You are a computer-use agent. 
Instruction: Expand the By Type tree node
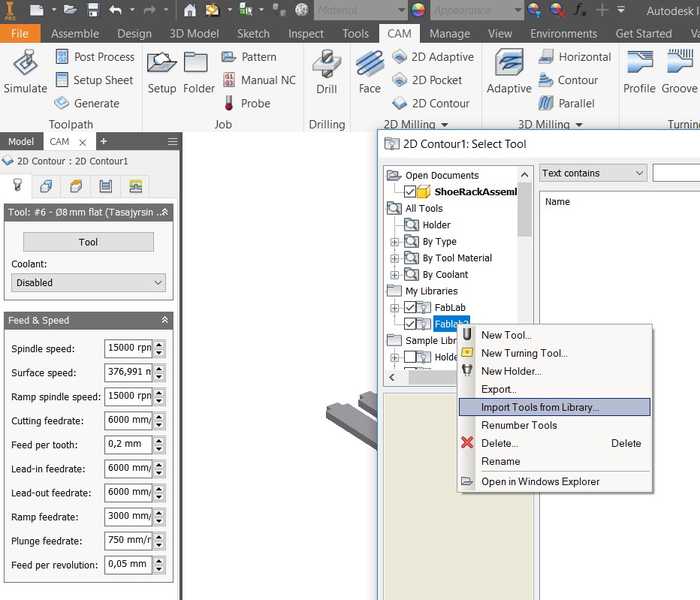(x=394, y=242)
